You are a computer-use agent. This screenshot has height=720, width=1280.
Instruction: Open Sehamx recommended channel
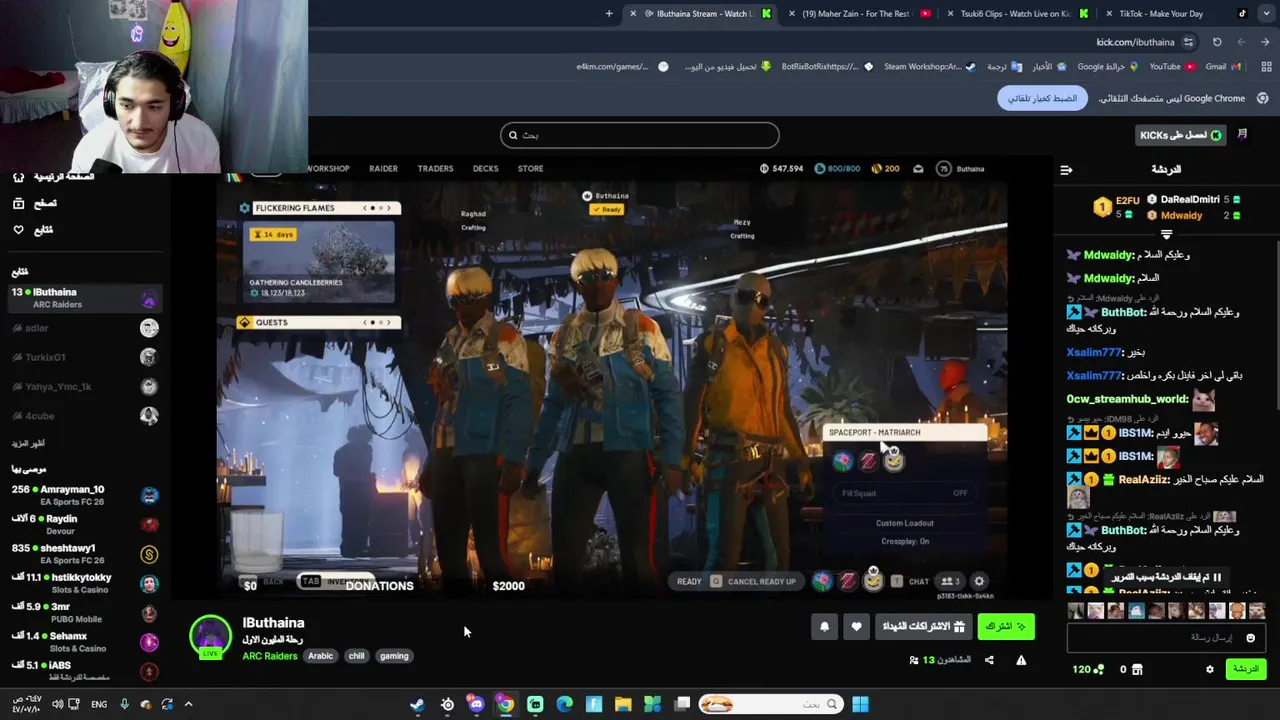[x=84, y=641]
